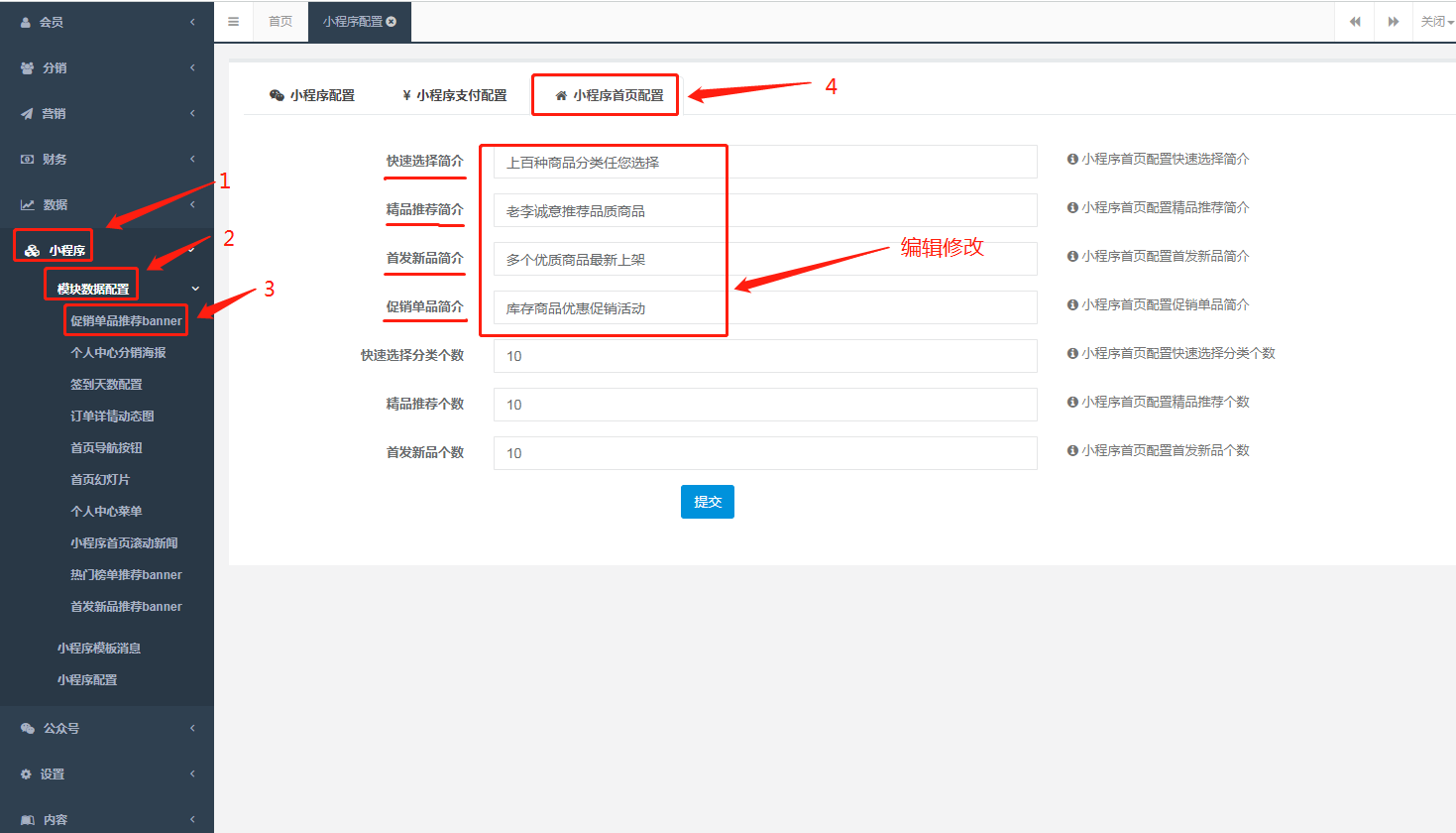This screenshot has width=1456, height=833.
Task: Switch to the 首页 tab
Action: [280, 21]
